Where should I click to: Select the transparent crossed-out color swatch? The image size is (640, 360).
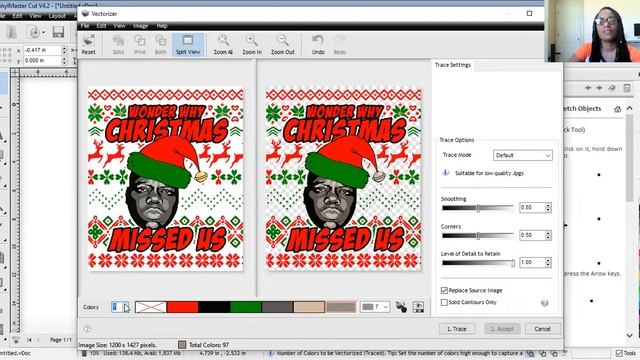151,307
